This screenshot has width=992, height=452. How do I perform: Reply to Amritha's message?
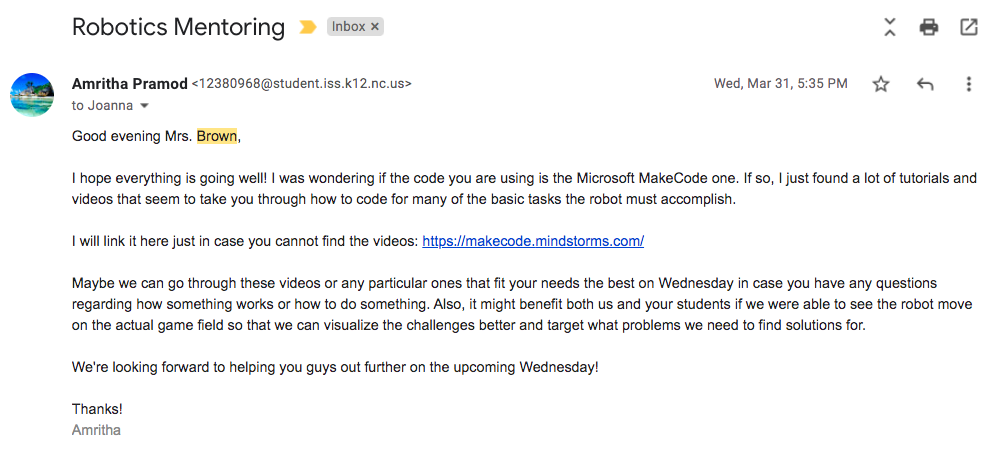click(925, 84)
